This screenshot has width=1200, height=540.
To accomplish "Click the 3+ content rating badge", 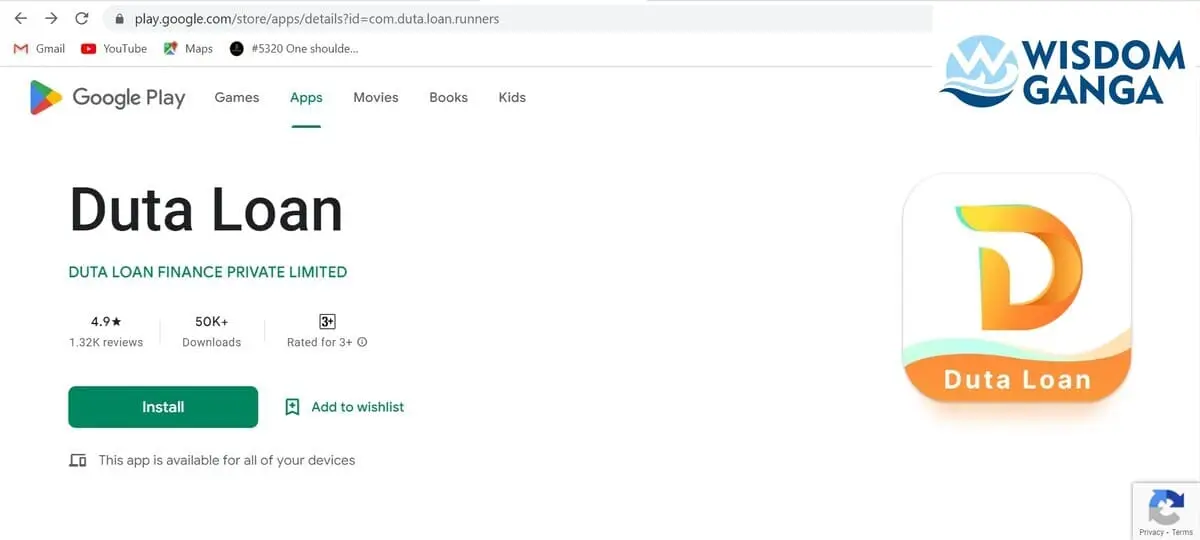I will (327, 322).
